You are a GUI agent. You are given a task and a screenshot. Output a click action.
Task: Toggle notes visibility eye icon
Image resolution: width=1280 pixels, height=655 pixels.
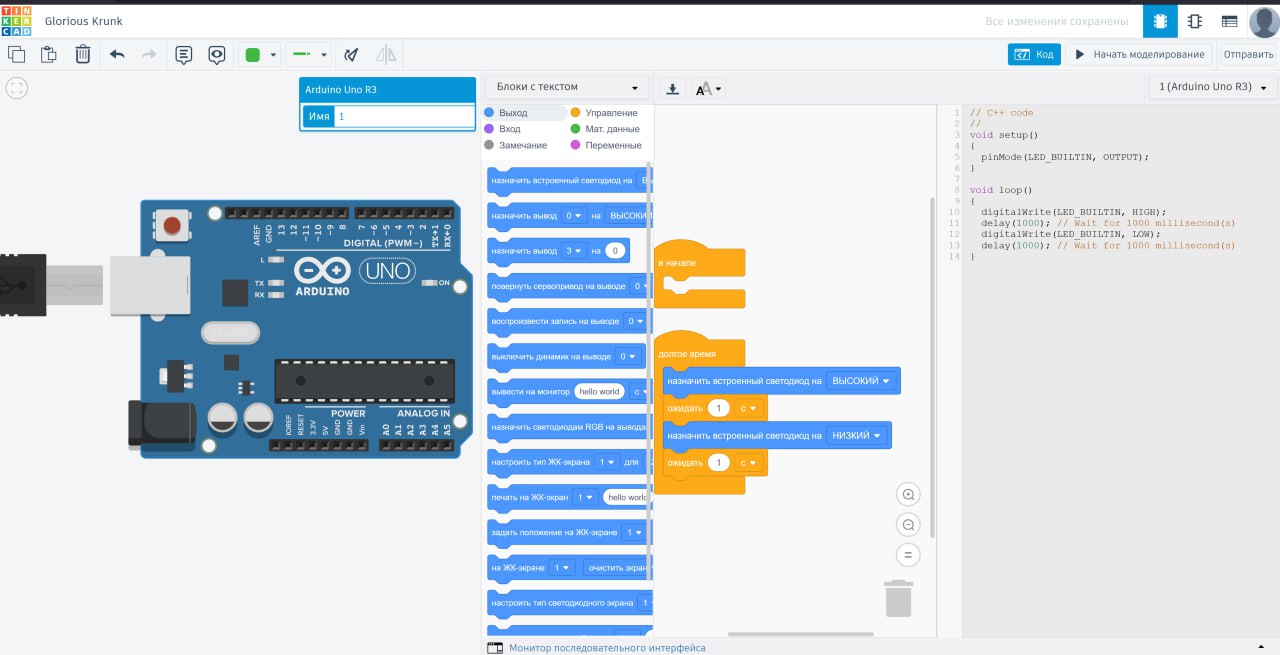pos(216,55)
